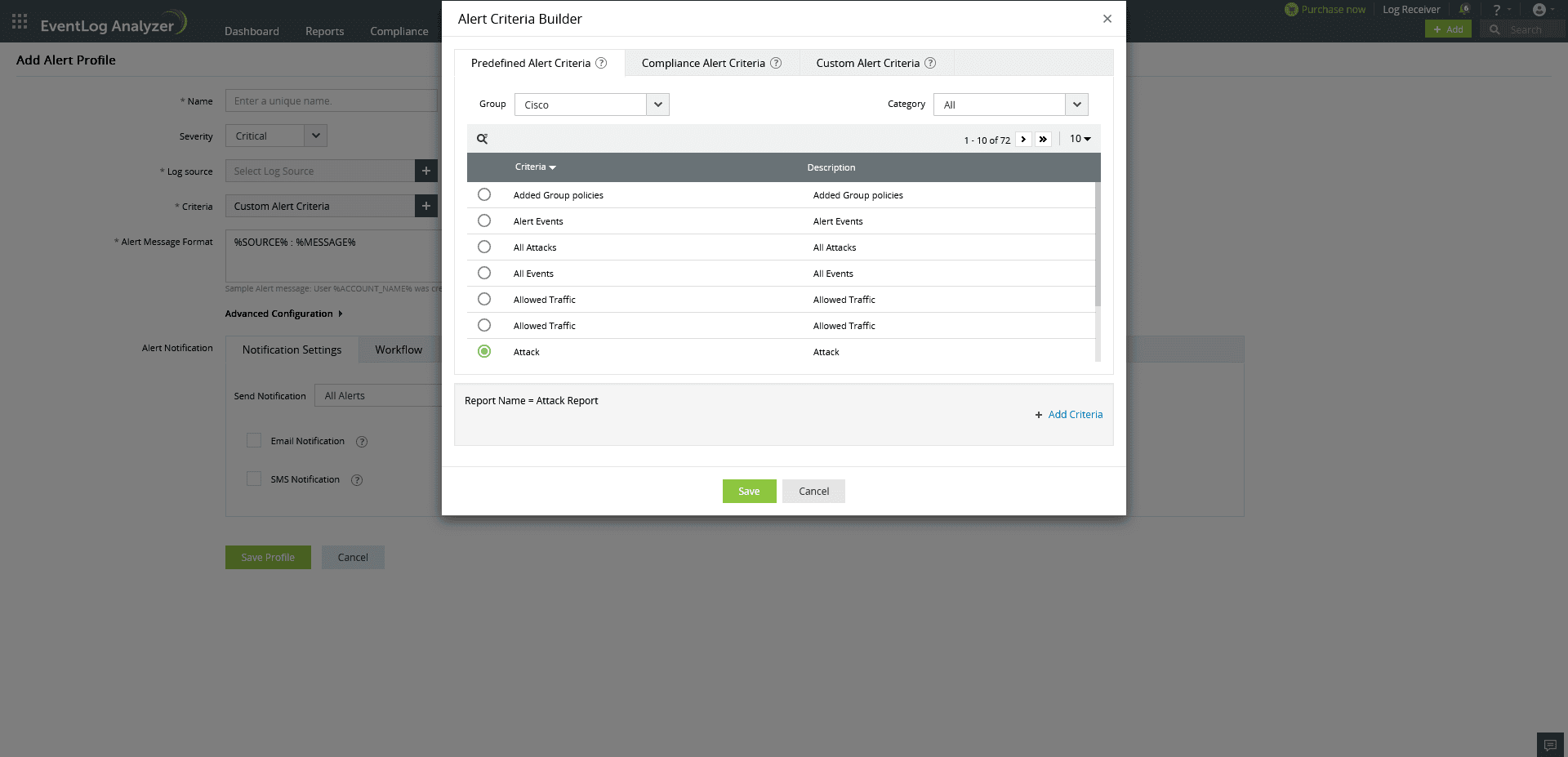Viewport: 1568px width, 757px height.
Task: Switch to Custom Alert Criteria tab
Action: [876, 63]
